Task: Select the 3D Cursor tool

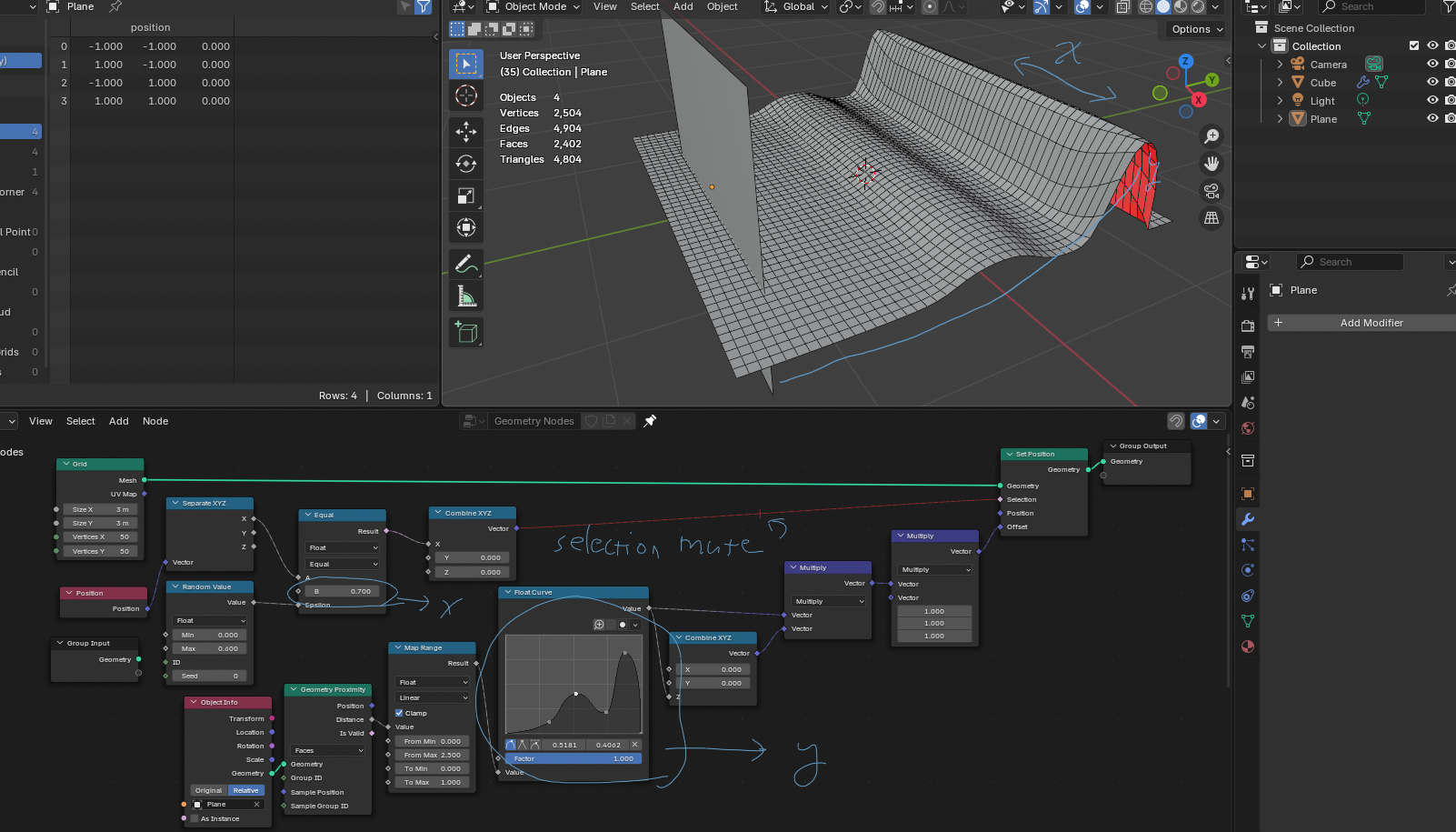Action: click(466, 95)
